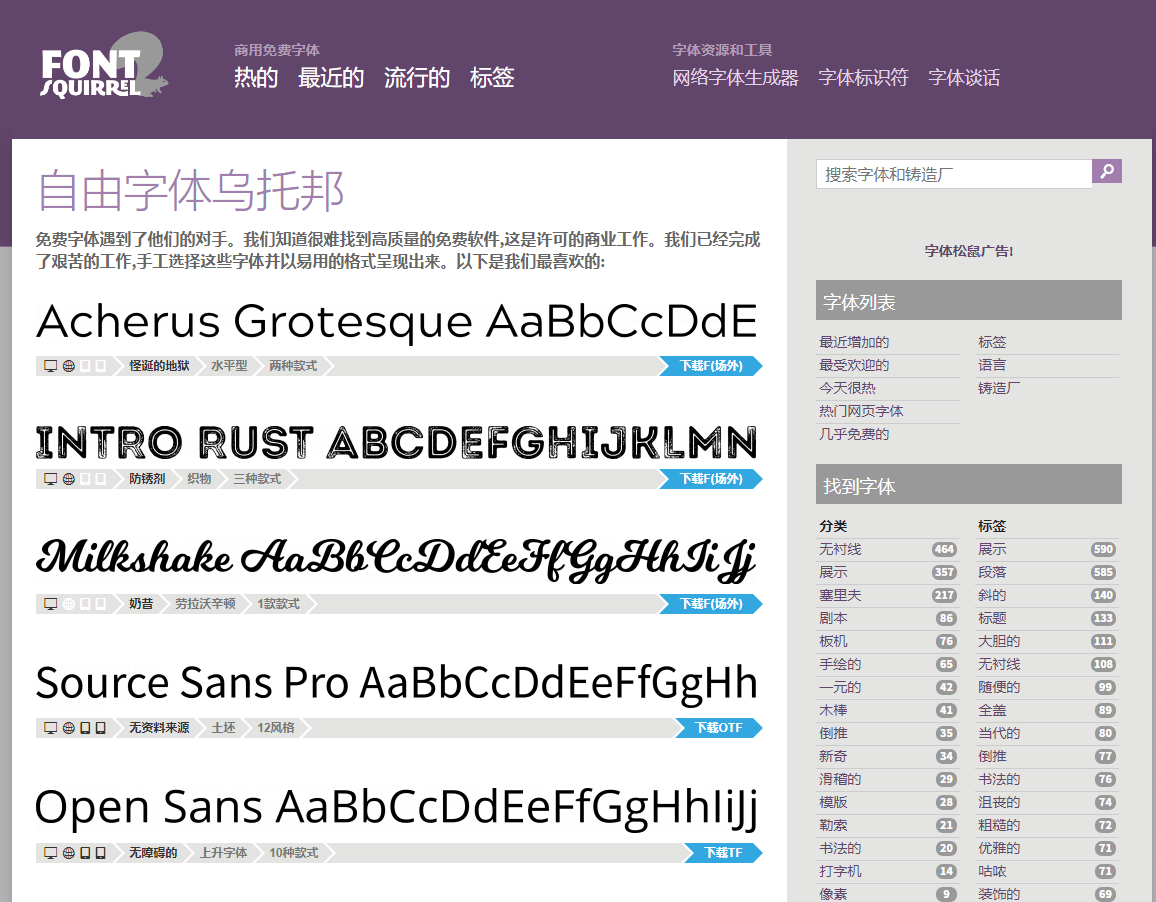
Task: Download Open Sans via 下载TF button
Action: pyautogui.click(x=724, y=853)
